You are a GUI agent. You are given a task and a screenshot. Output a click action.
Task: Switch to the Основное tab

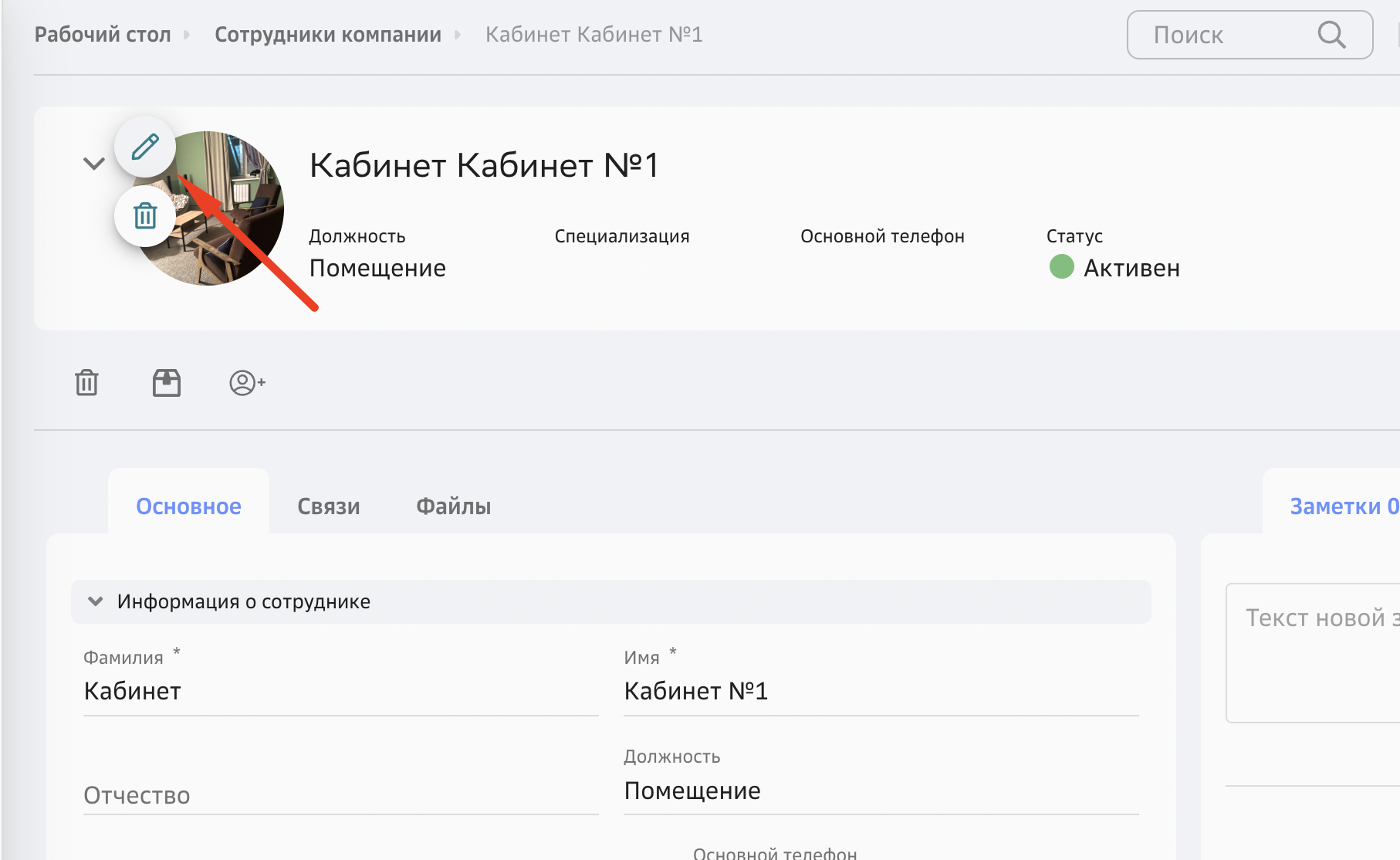pos(188,506)
